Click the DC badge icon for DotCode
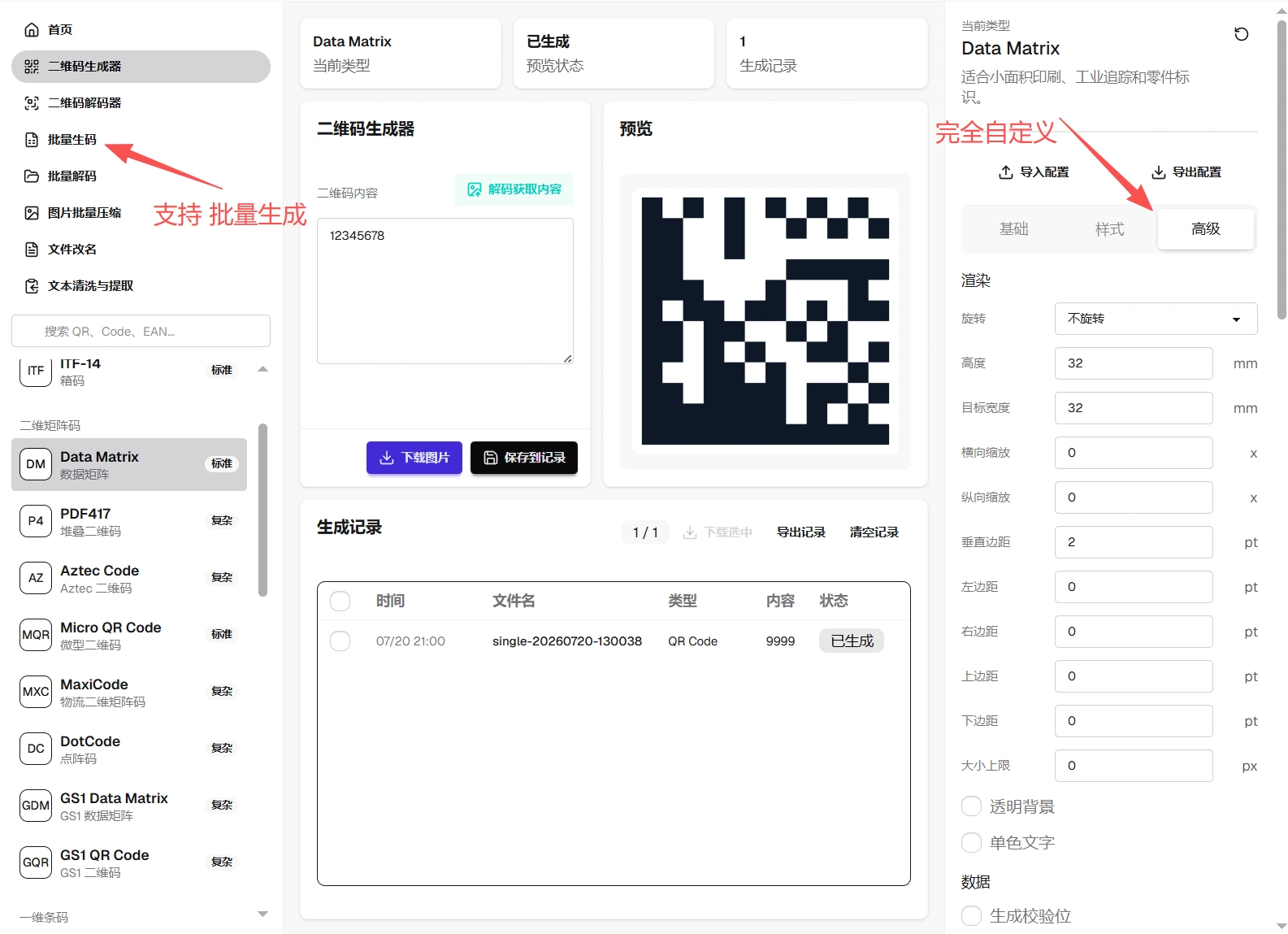Image resolution: width=1288 pixels, height=934 pixels. 36,749
